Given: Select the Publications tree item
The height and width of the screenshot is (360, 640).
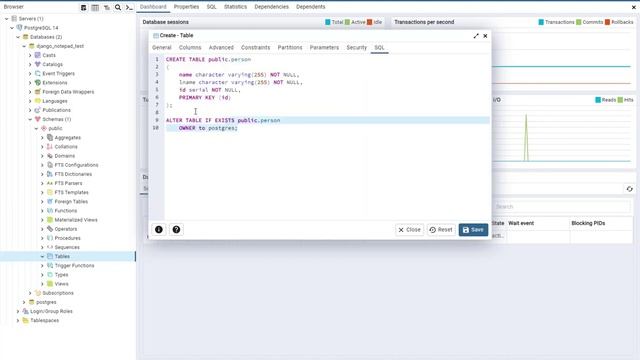Looking at the screenshot, I should point(56,110).
